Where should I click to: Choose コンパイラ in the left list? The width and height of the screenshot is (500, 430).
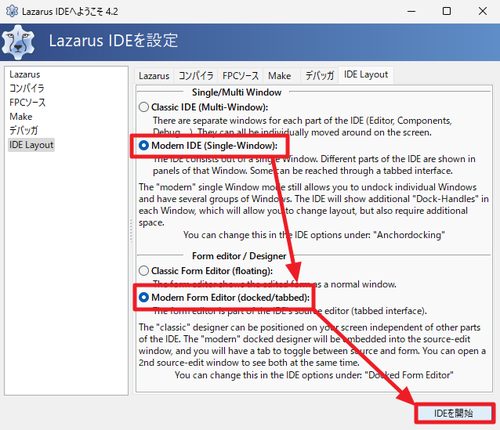tap(27, 88)
